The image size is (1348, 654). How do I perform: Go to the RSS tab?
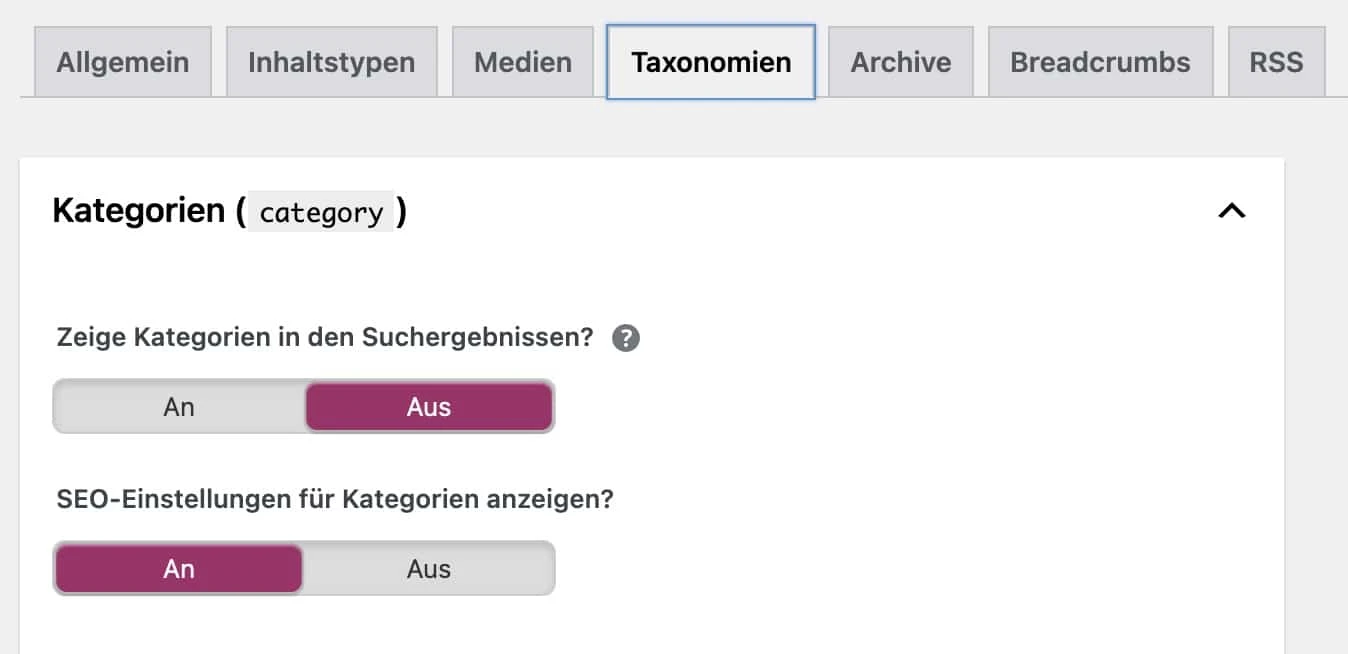coord(1277,61)
